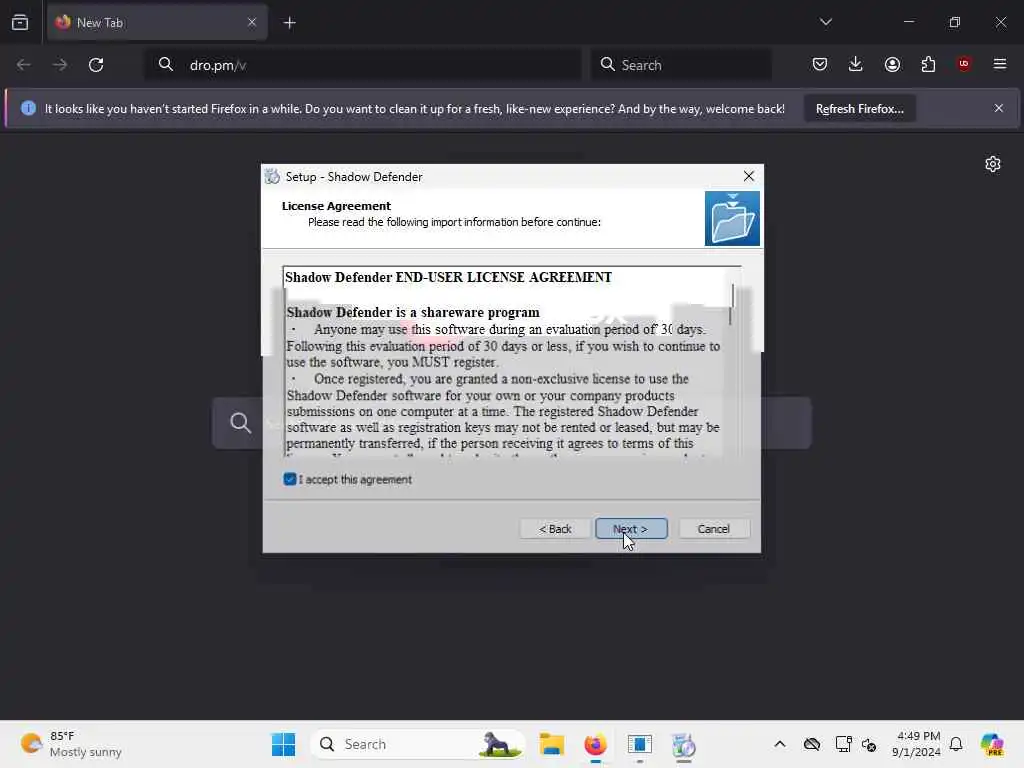
Task: Click the Firefox Search box in toolbar
Action: pyautogui.click(x=681, y=65)
